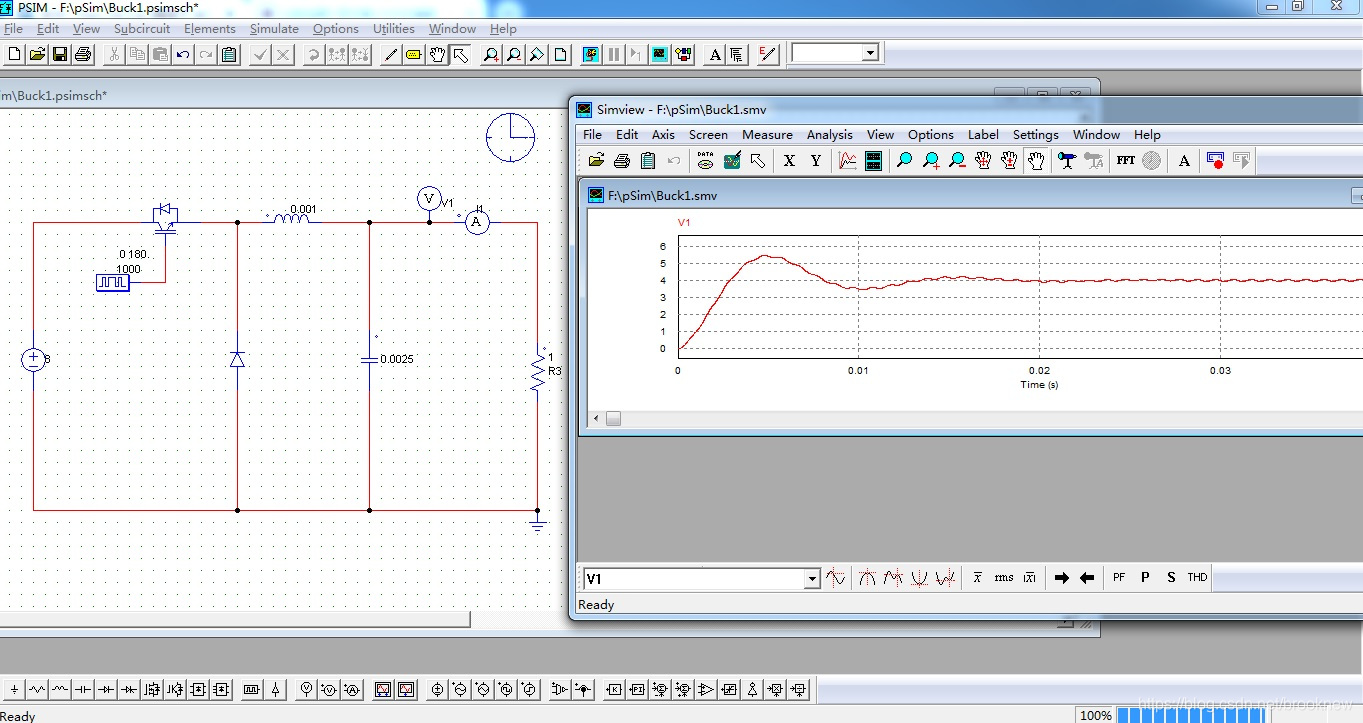Move to next point with right arrow
The image size is (1363, 723).
click(x=1062, y=578)
